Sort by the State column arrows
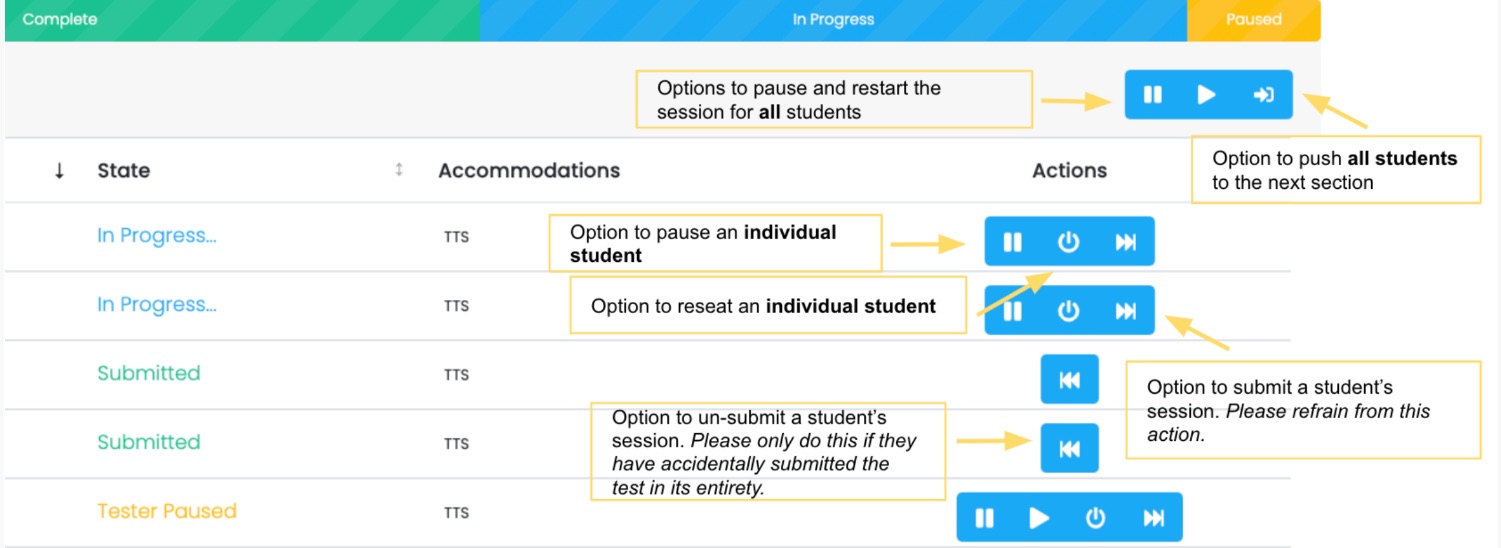 pos(399,170)
